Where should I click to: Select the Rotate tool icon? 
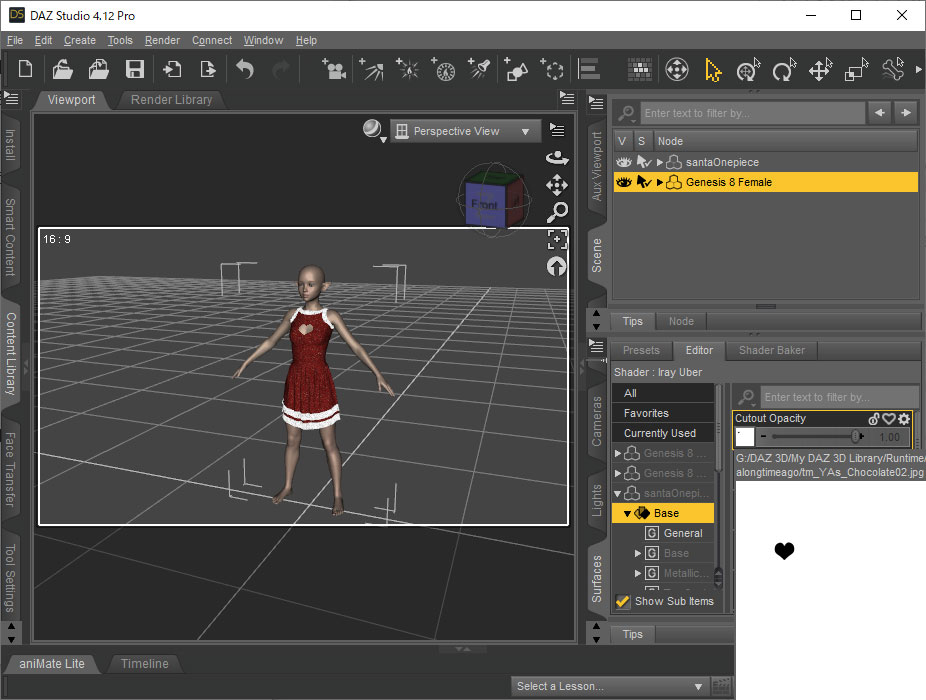click(x=784, y=70)
